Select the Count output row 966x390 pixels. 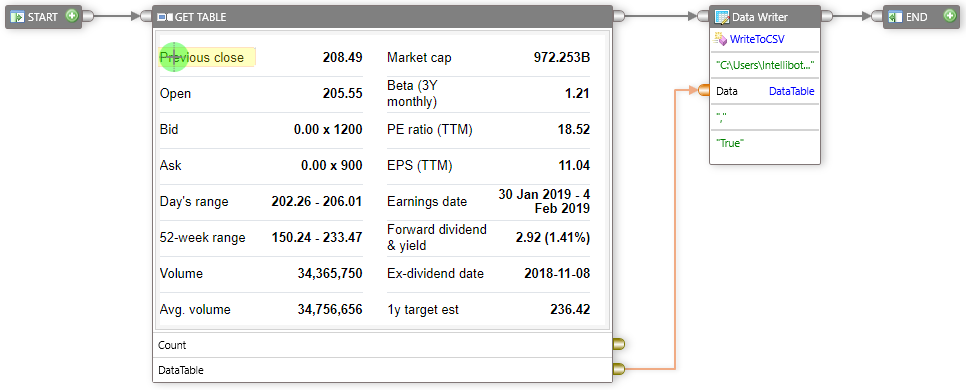pos(382,345)
